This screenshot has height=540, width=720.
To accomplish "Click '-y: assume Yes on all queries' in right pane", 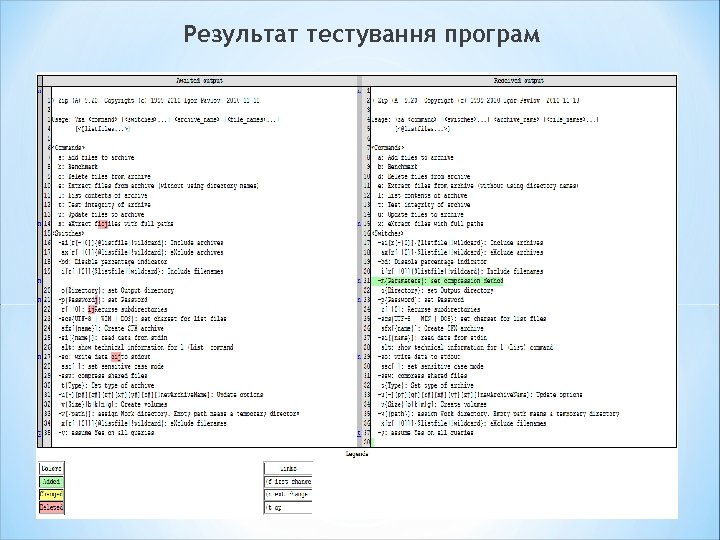I will pos(426,433).
